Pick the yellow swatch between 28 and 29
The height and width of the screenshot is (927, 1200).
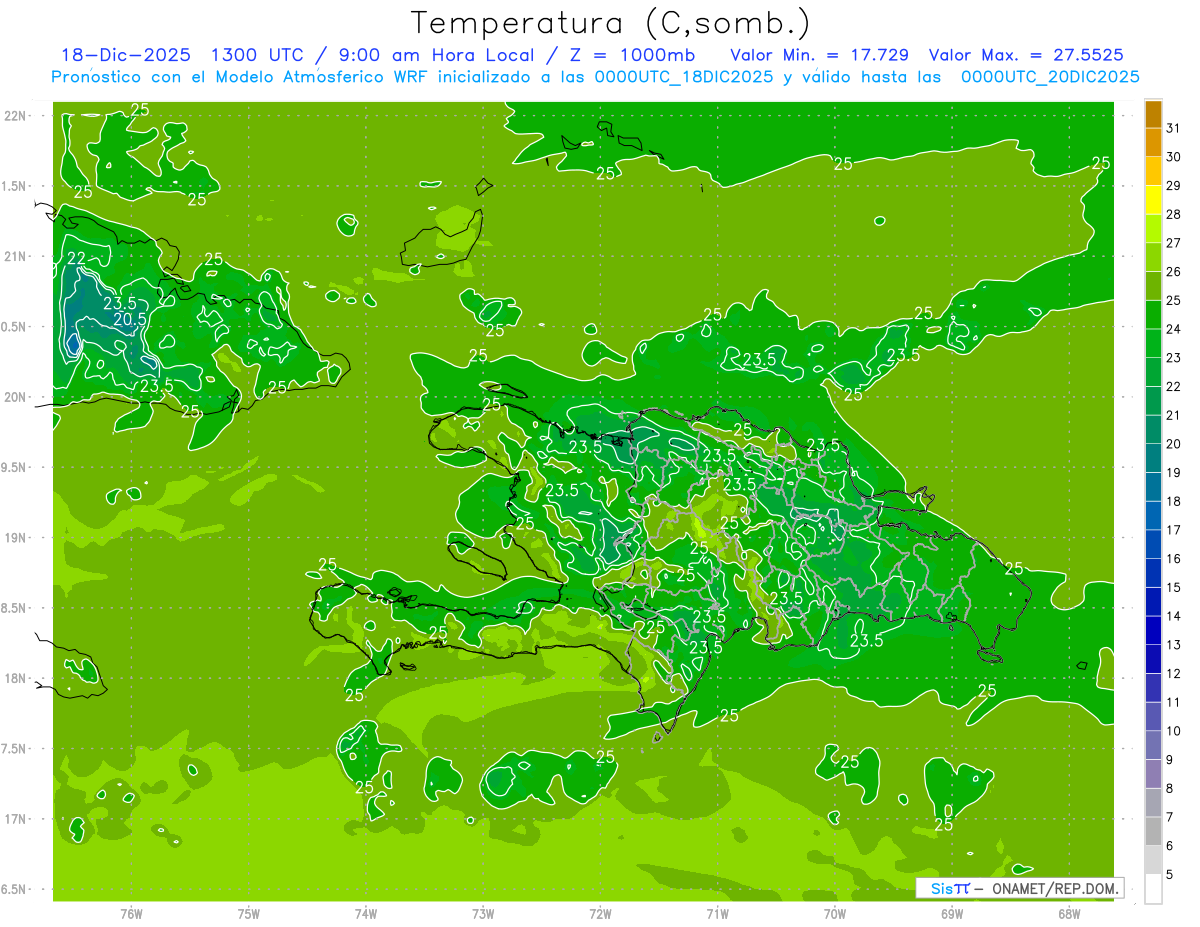(x=1153, y=200)
